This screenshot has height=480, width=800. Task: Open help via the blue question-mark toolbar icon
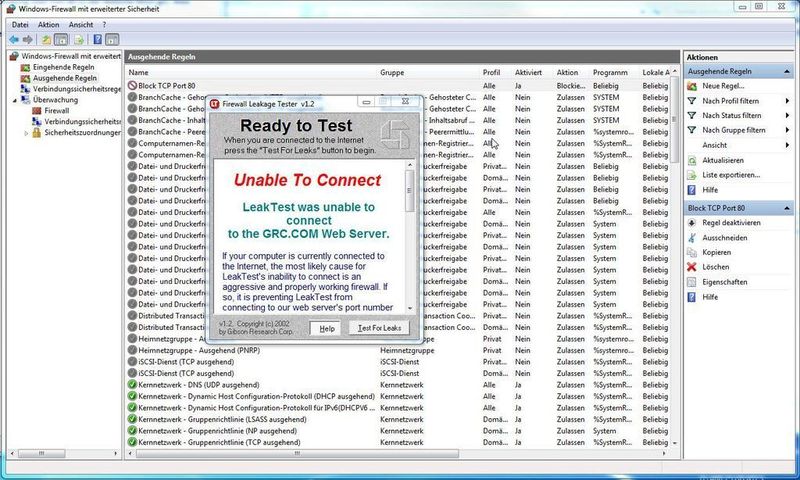[97, 39]
